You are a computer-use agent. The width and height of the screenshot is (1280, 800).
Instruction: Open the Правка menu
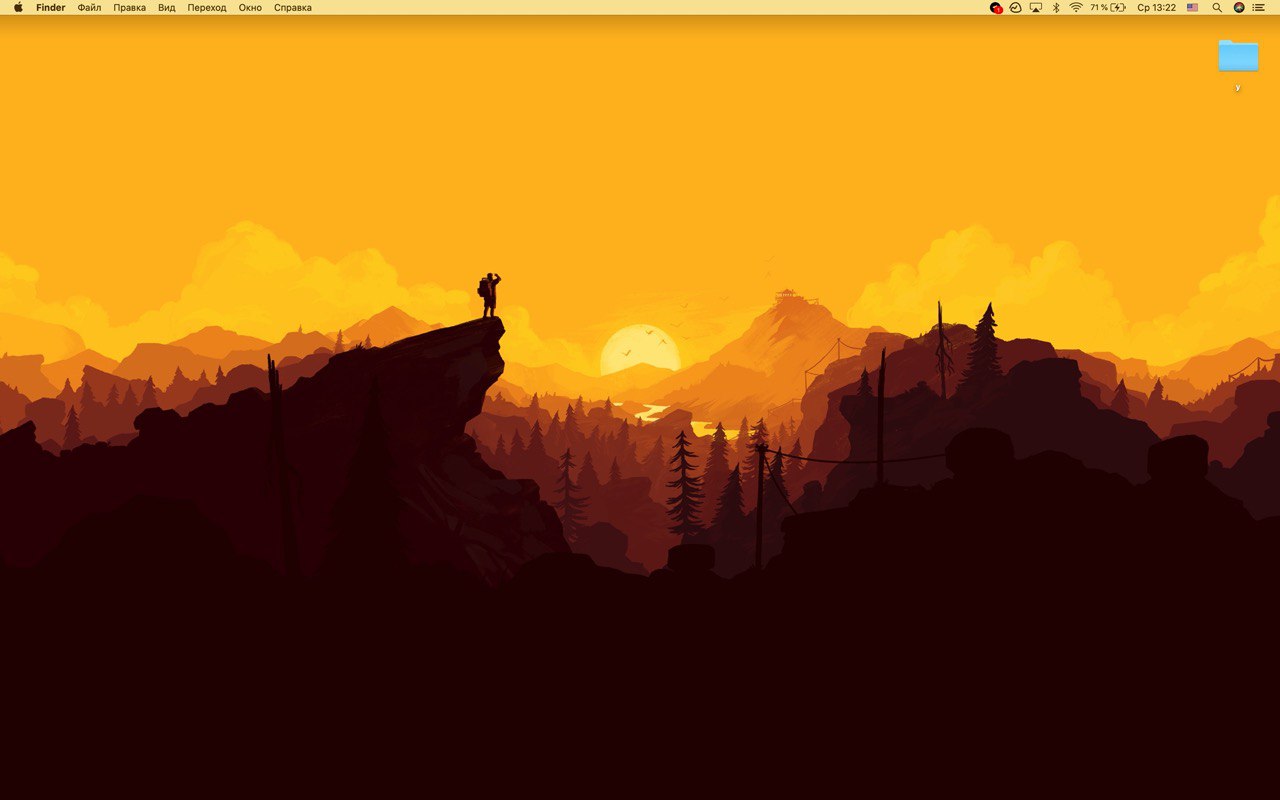click(x=129, y=7)
